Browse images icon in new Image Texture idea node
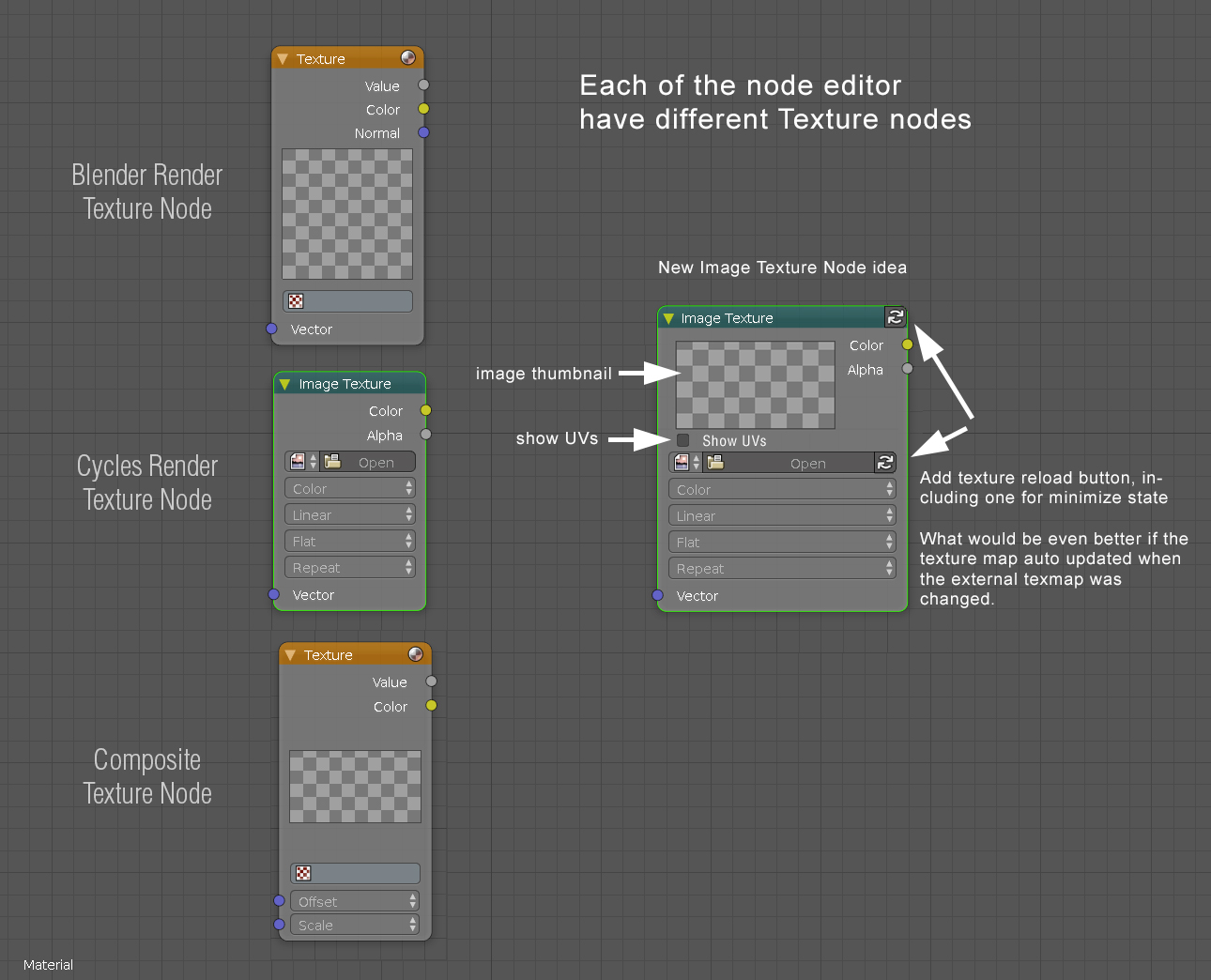This screenshot has width=1211, height=980. [x=687, y=463]
